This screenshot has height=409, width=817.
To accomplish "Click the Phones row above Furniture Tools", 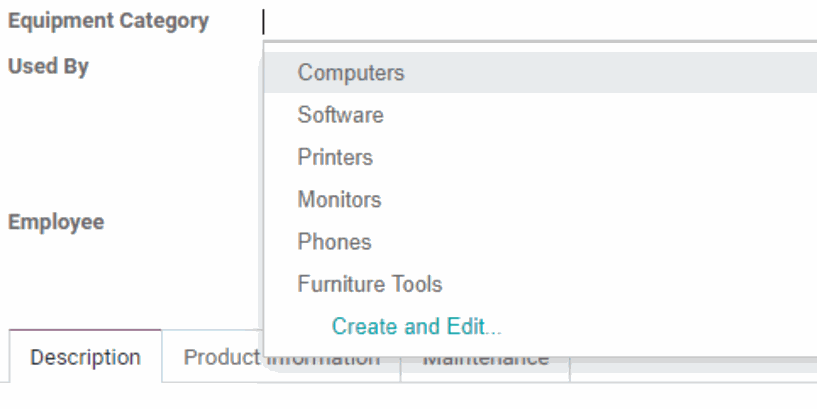I will (540, 242).
